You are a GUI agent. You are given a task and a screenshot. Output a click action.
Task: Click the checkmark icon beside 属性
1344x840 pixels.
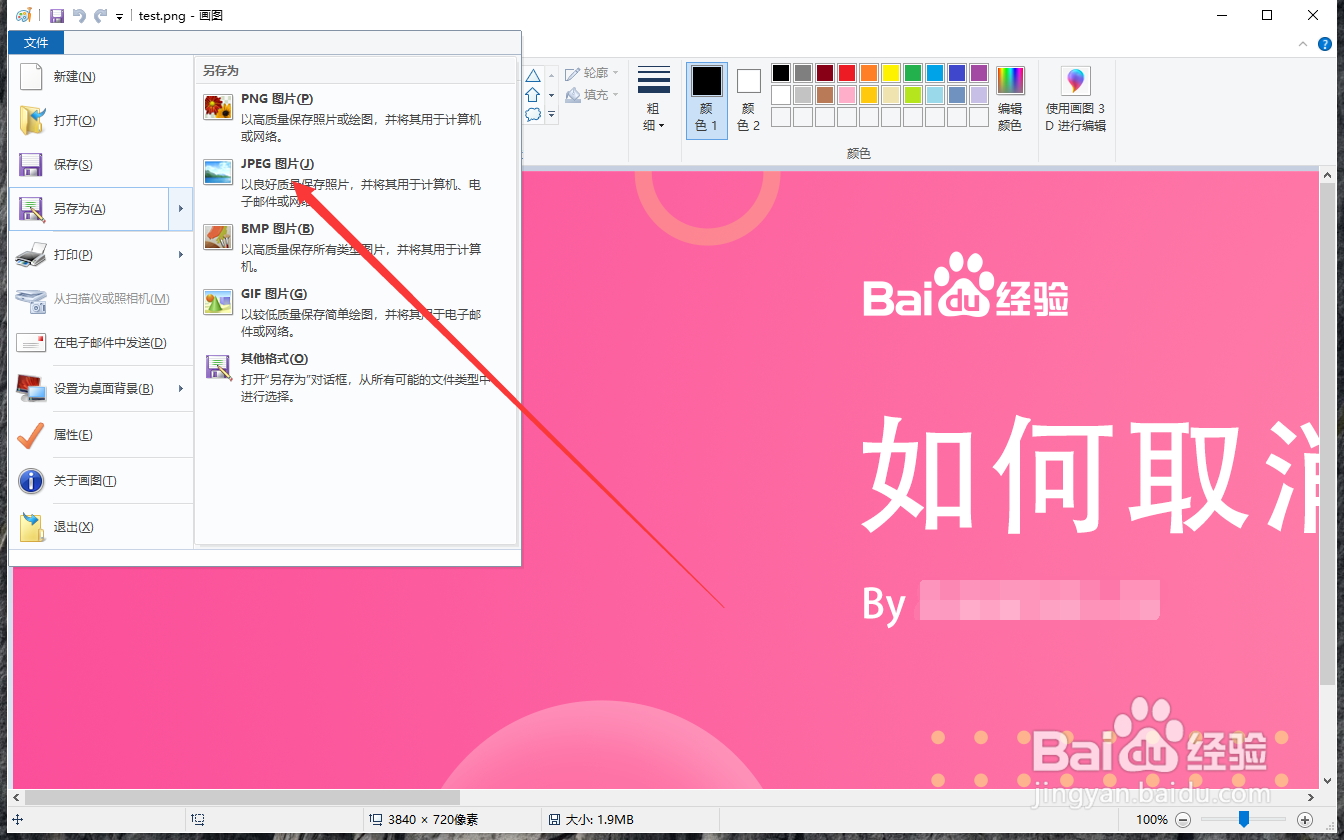[31, 435]
